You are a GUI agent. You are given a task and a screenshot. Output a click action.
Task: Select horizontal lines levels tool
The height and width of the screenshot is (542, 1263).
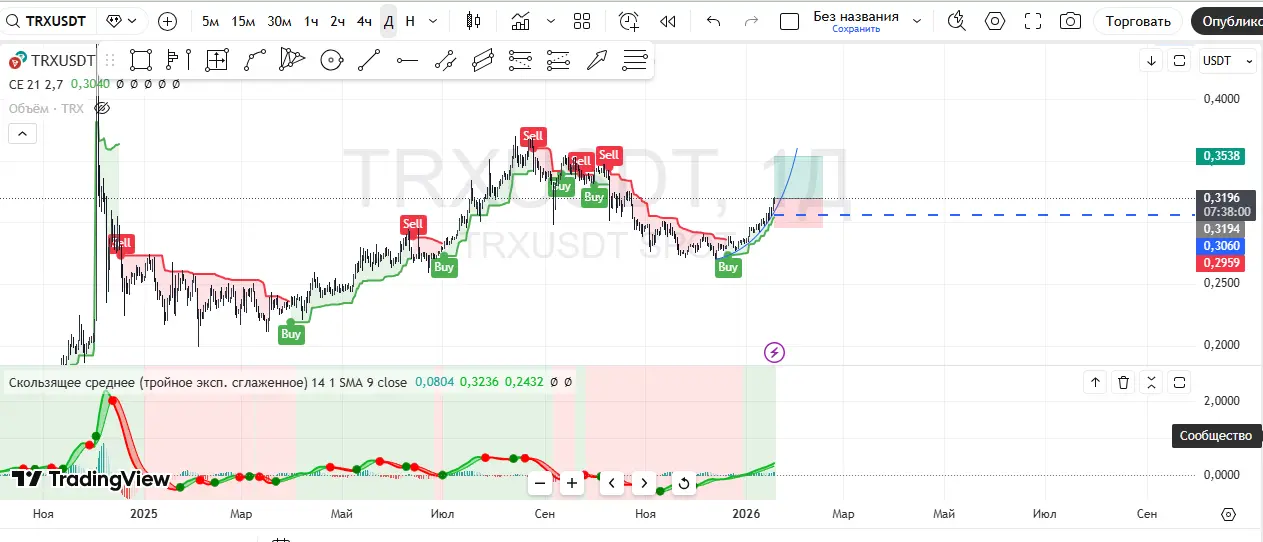(x=635, y=61)
